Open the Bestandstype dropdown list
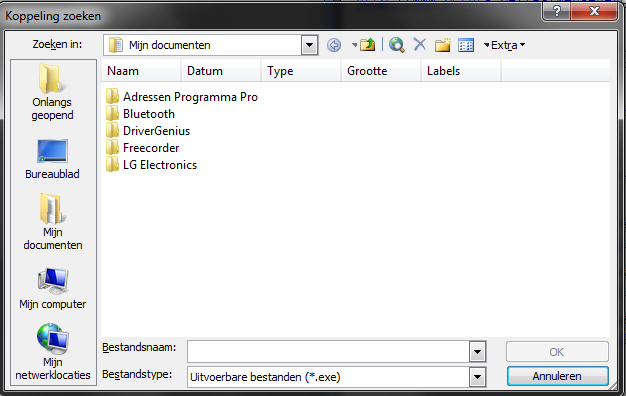This screenshot has width=626, height=396. coord(477,377)
